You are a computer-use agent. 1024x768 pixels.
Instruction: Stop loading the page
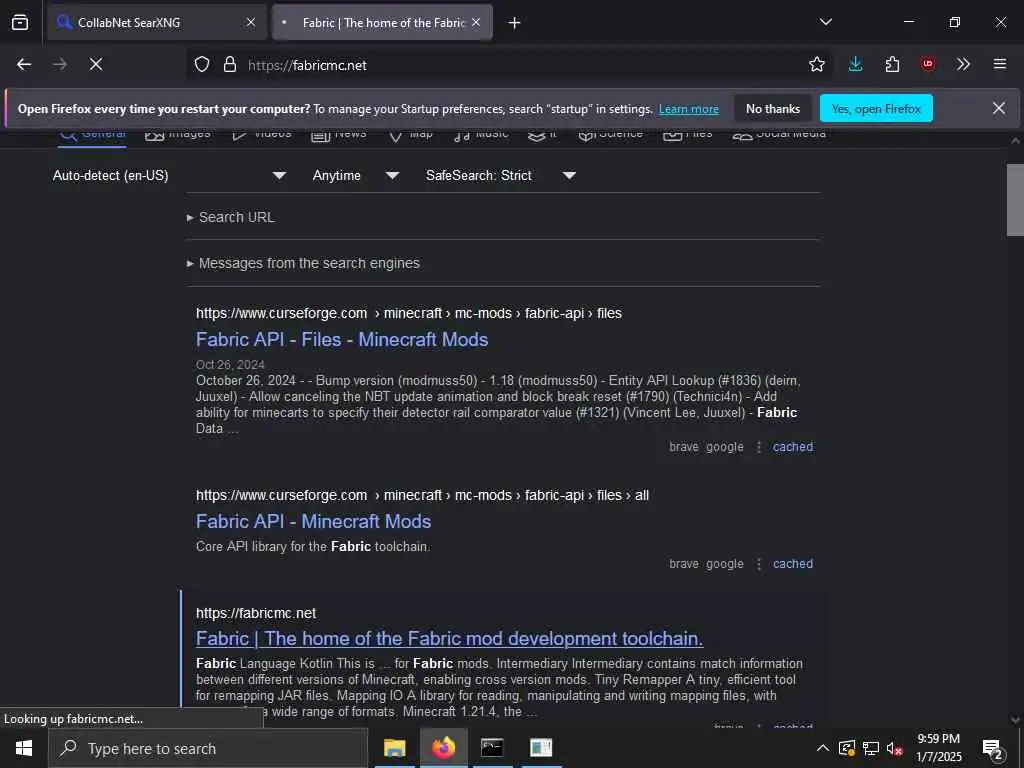96,64
